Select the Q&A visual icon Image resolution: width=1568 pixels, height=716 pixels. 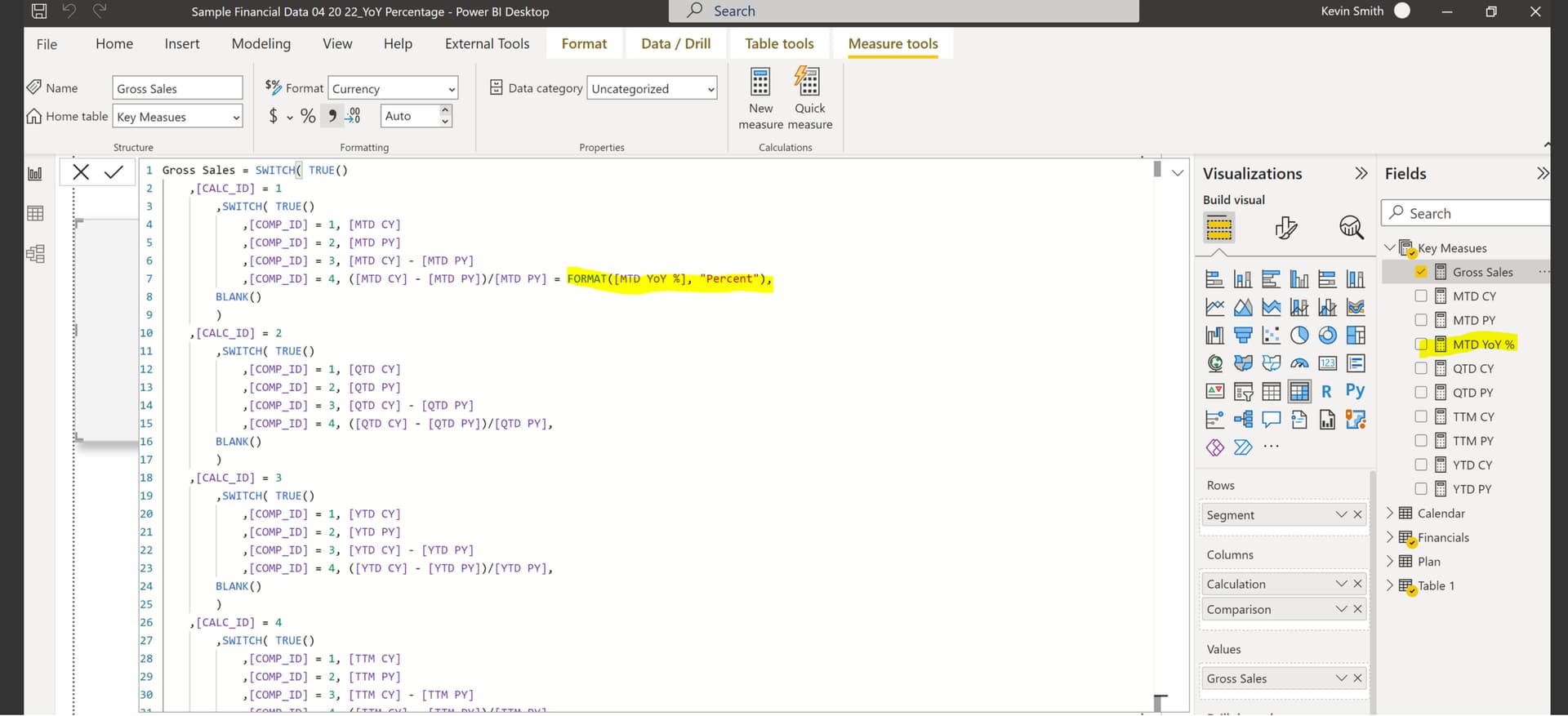pyautogui.click(x=1272, y=420)
